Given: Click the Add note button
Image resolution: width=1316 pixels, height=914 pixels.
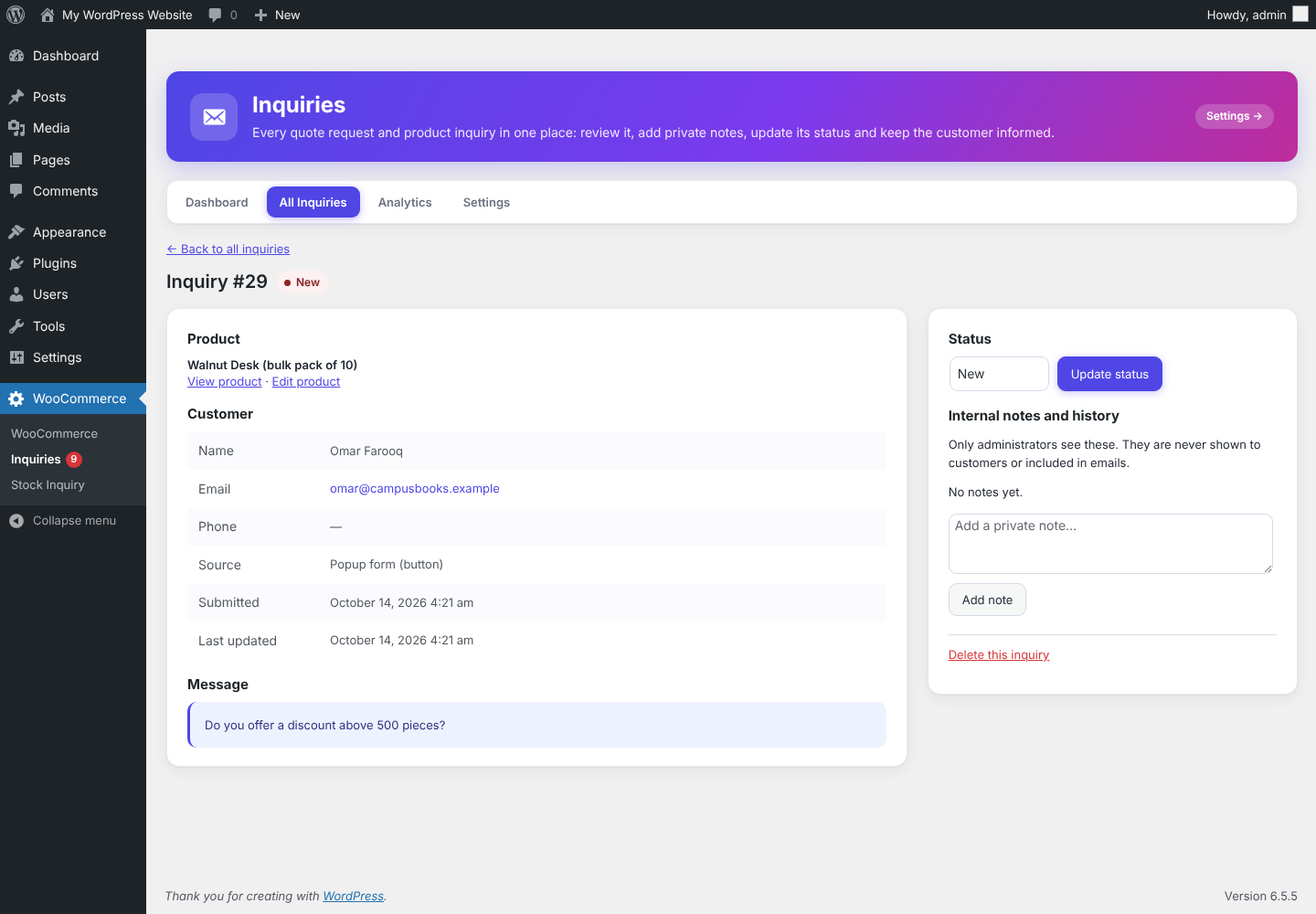Looking at the screenshot, I should (987, 600).
